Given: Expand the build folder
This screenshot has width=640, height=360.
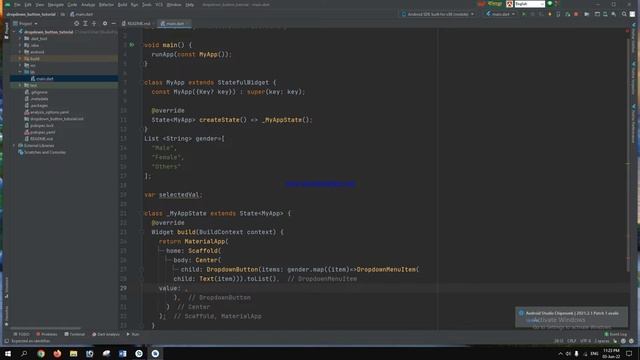Looking at the screenshot, I should point(20,59).
